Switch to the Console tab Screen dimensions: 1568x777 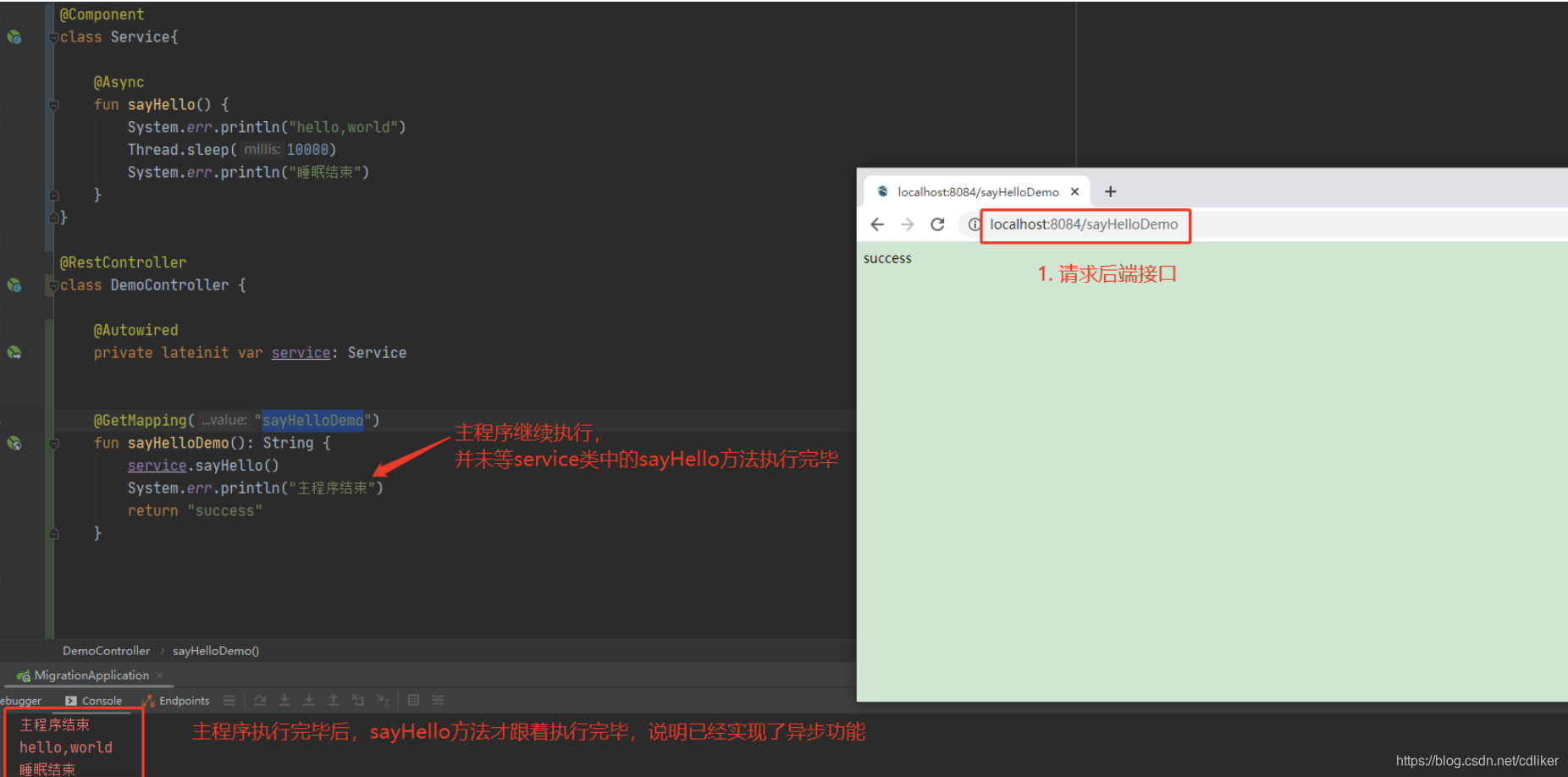94,701
